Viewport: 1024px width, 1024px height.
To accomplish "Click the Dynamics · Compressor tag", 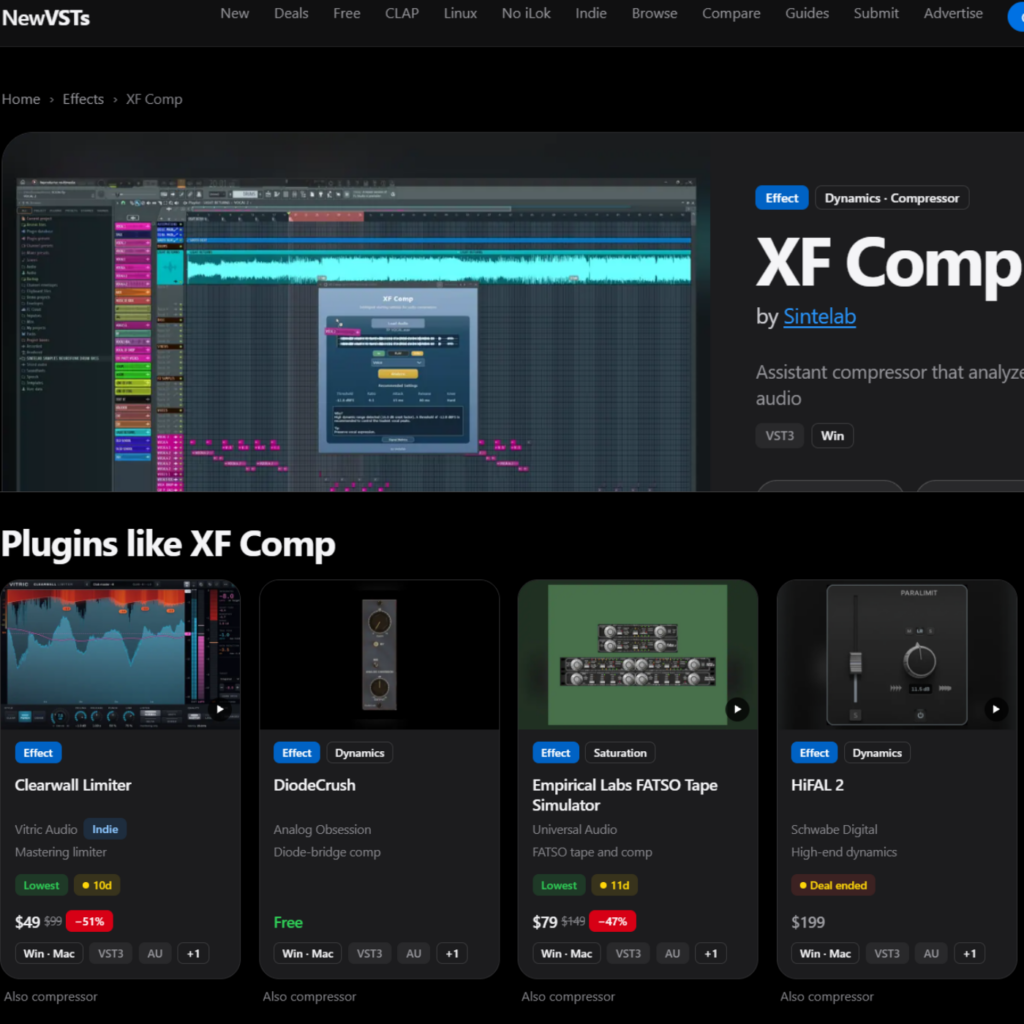I will click(x=891, y=198).
